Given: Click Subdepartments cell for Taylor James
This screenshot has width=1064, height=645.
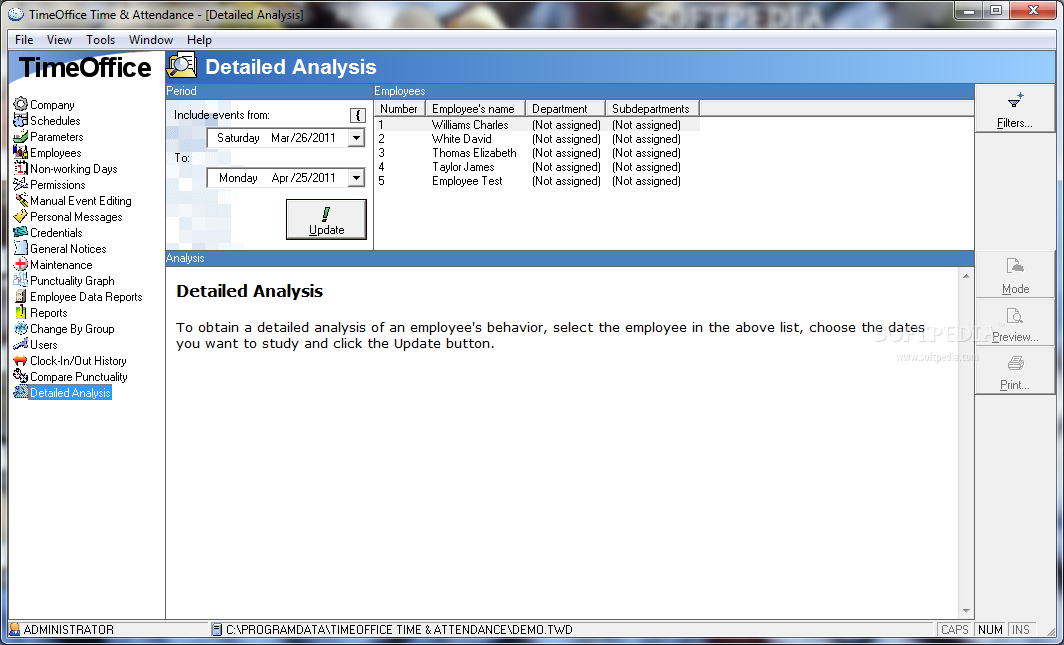Looking at the screenshot, I should 646,167.
